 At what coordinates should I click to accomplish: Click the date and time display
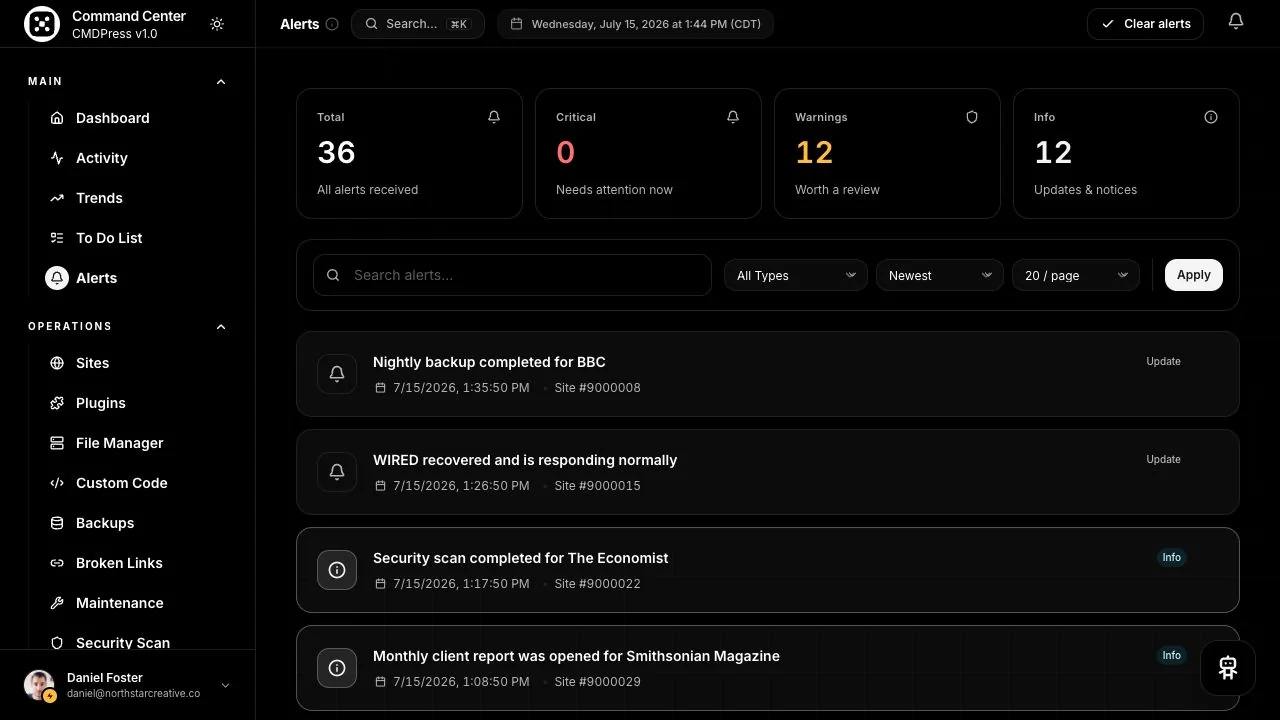pos(635,24)
